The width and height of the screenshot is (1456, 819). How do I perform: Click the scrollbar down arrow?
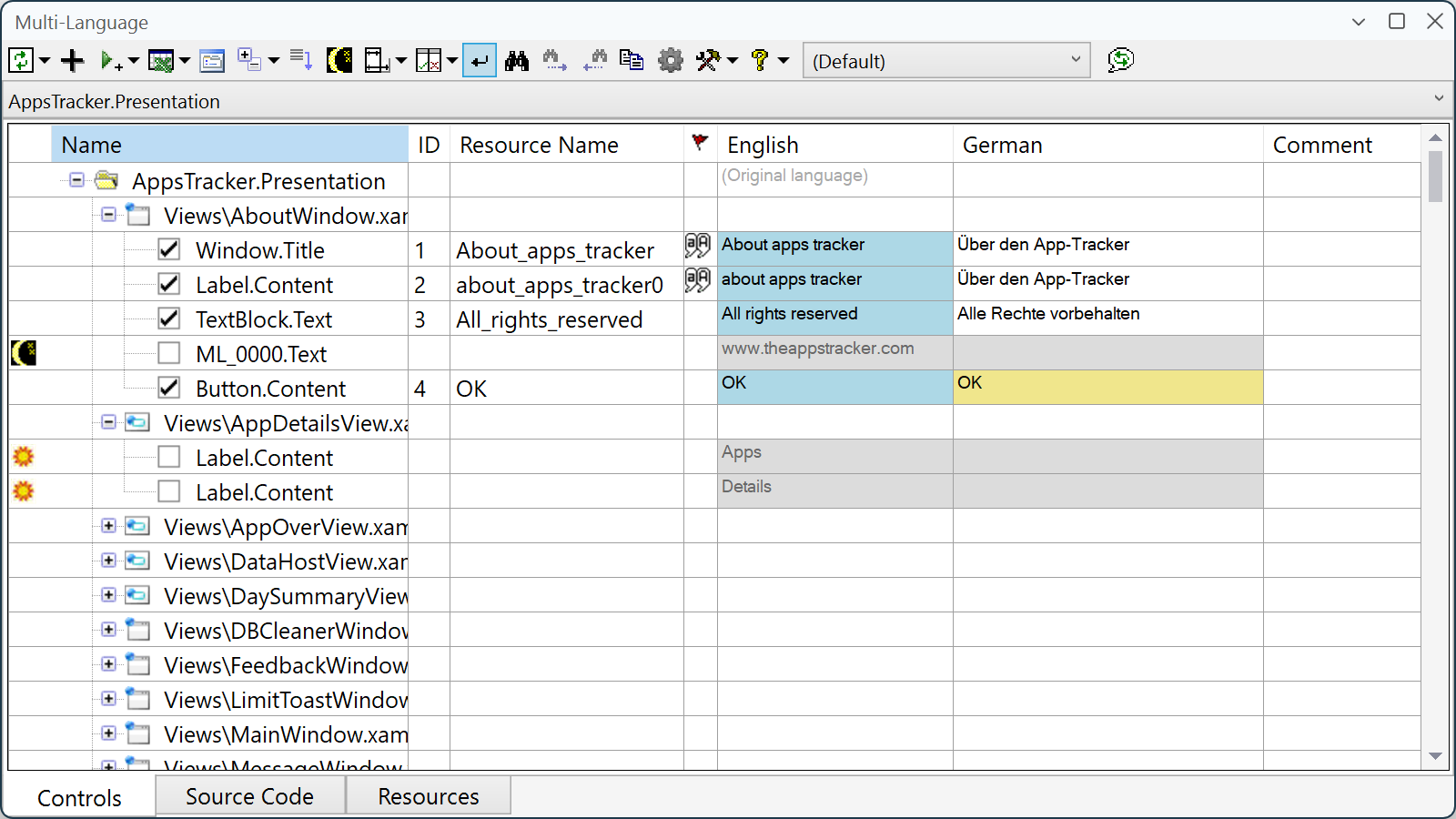tap(1435, 756)
